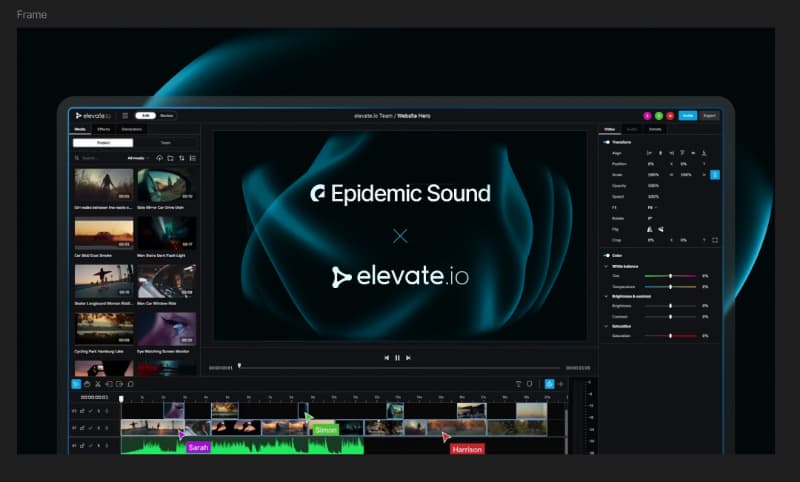Pause playback in the preview
This screenshot has height=482, width=800.
397,358
